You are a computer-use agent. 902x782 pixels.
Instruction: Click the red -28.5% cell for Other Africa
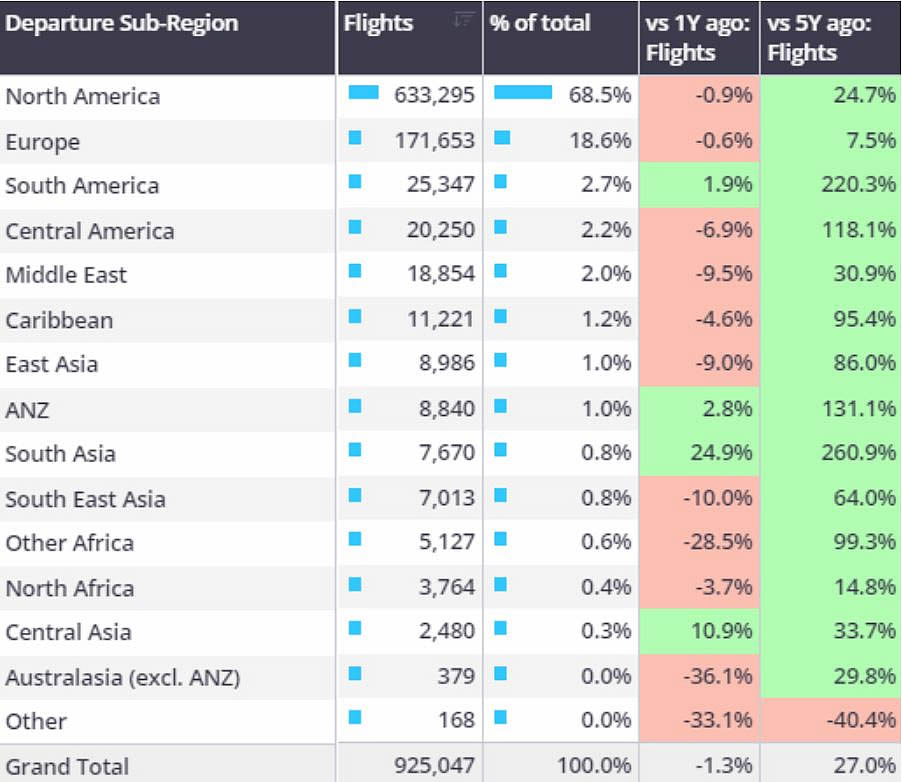pos(699,542)
